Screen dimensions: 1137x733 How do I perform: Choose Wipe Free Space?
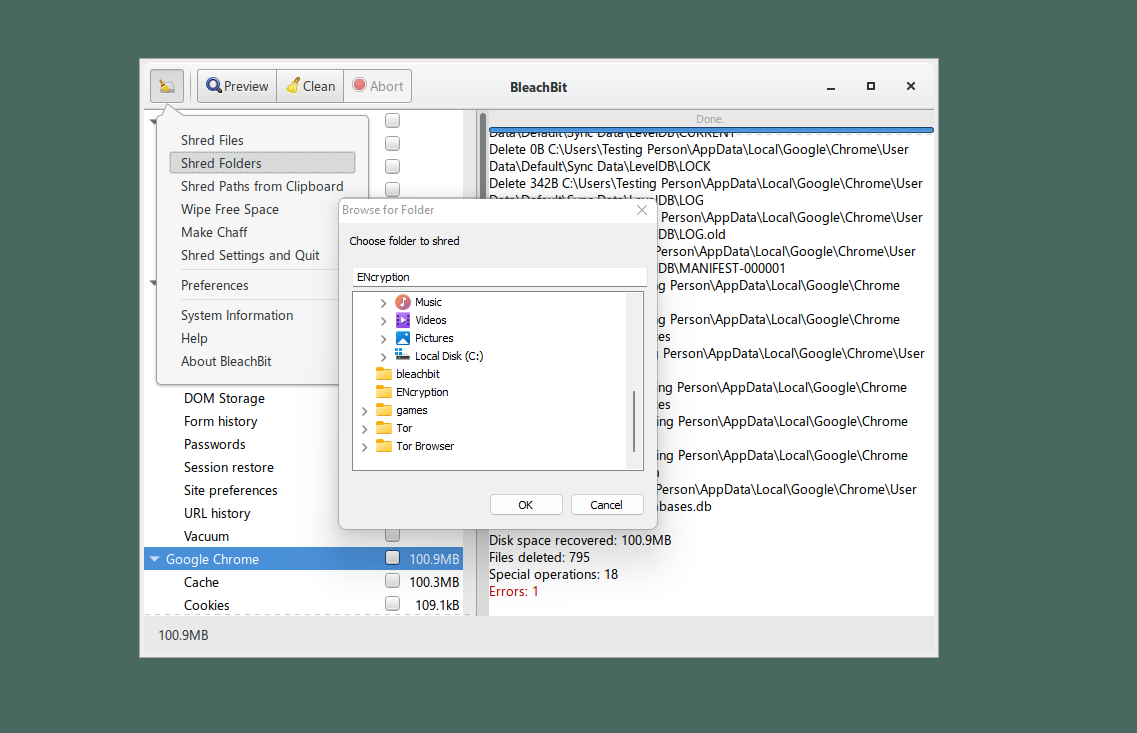(230, 210)
